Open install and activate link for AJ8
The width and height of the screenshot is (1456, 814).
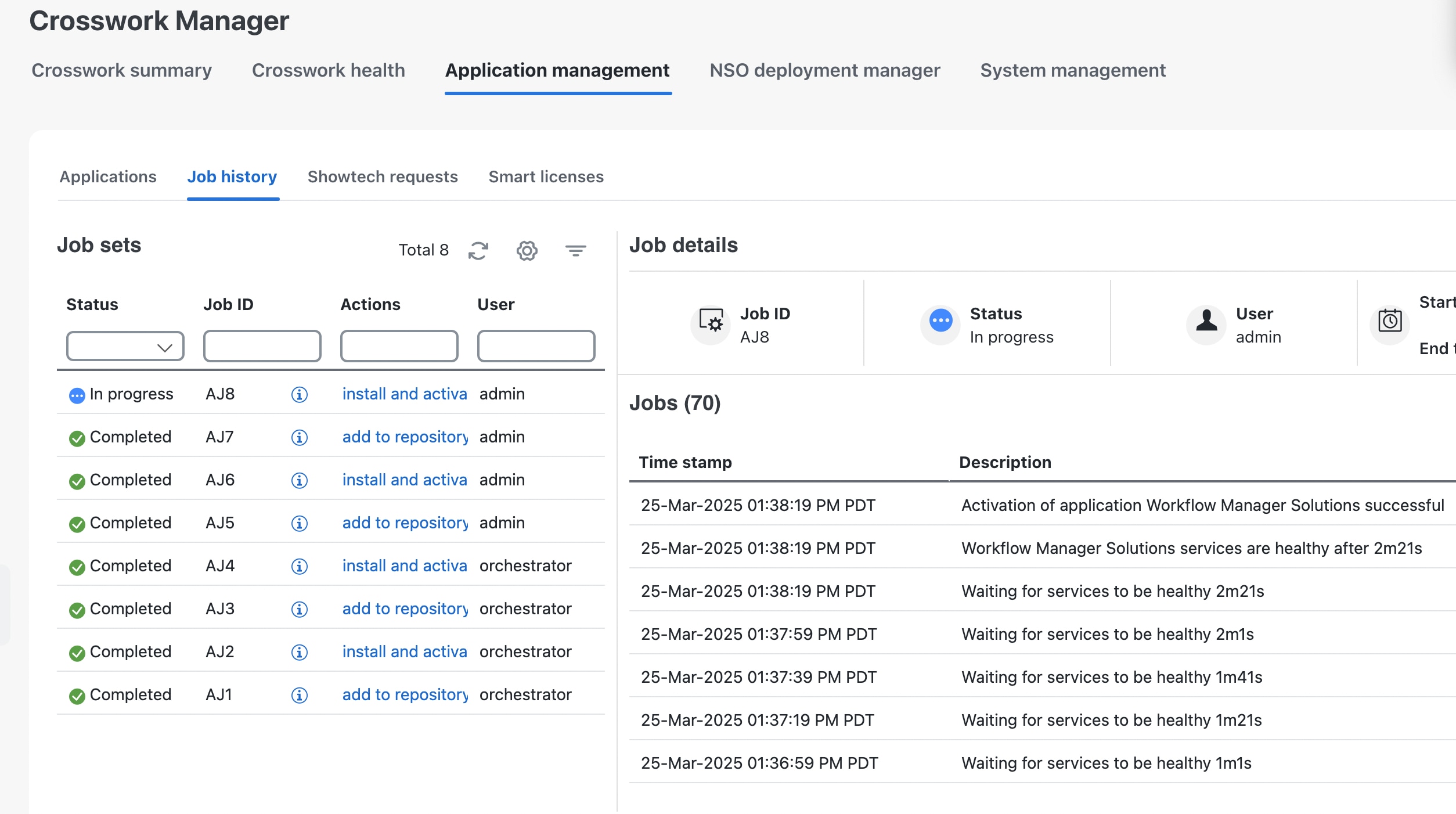405,394
